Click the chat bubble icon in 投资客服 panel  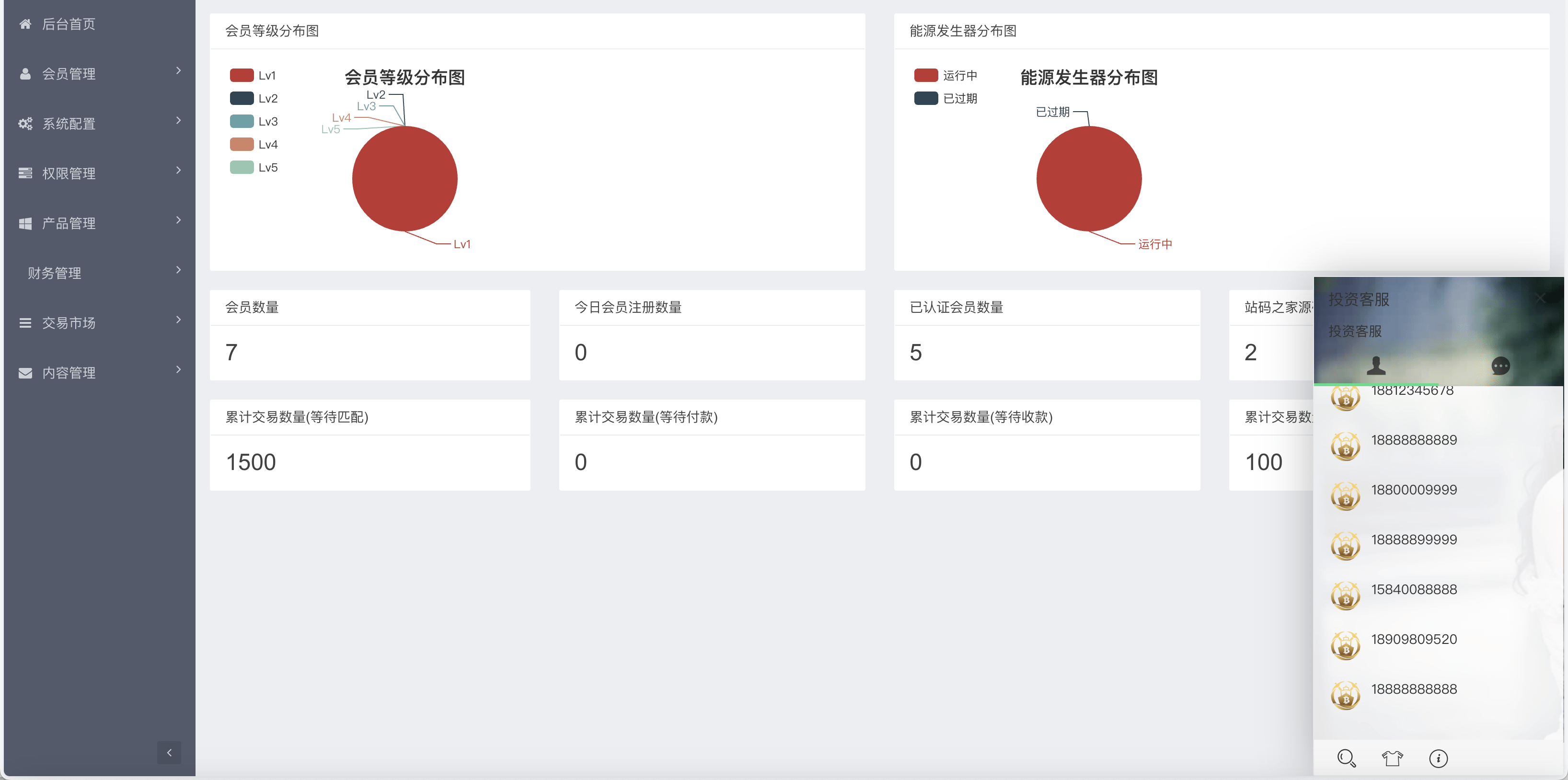(x=1500, y=366)
